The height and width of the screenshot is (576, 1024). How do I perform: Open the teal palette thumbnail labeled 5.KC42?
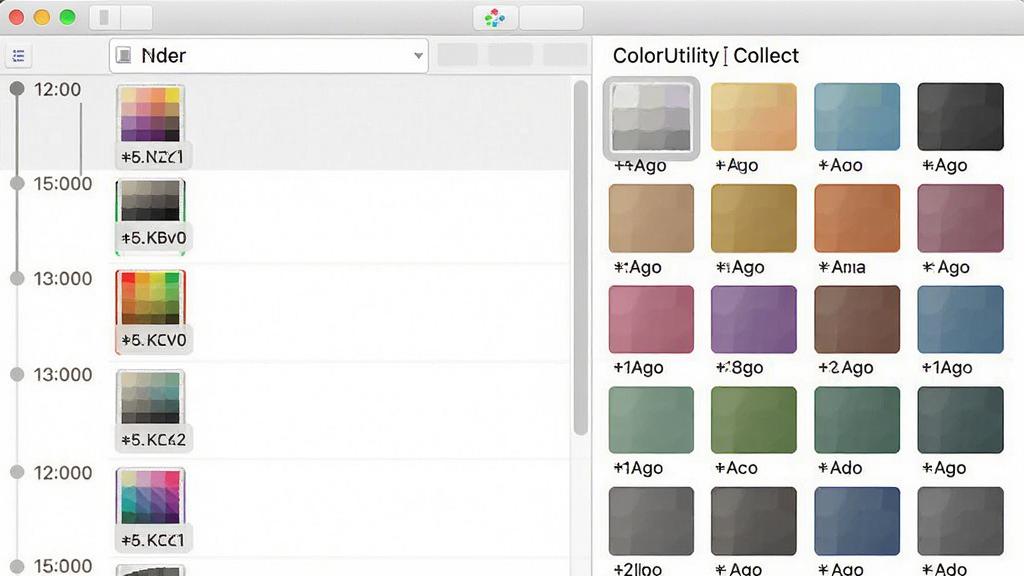151,398
